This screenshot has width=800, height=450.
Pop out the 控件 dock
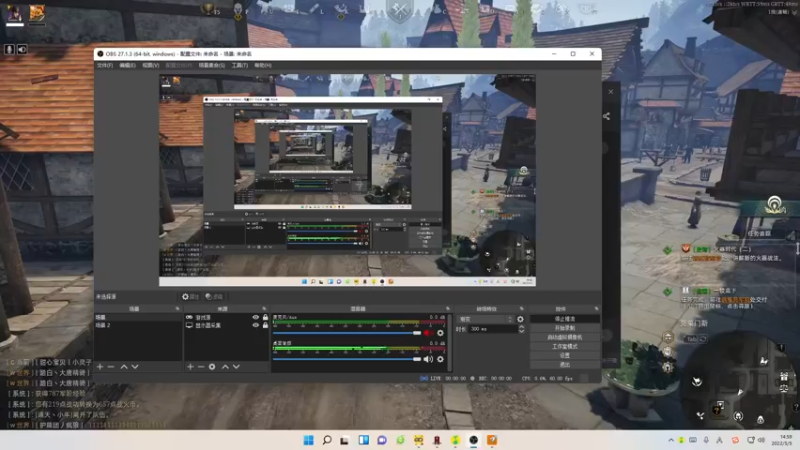[x=596, y=309]
